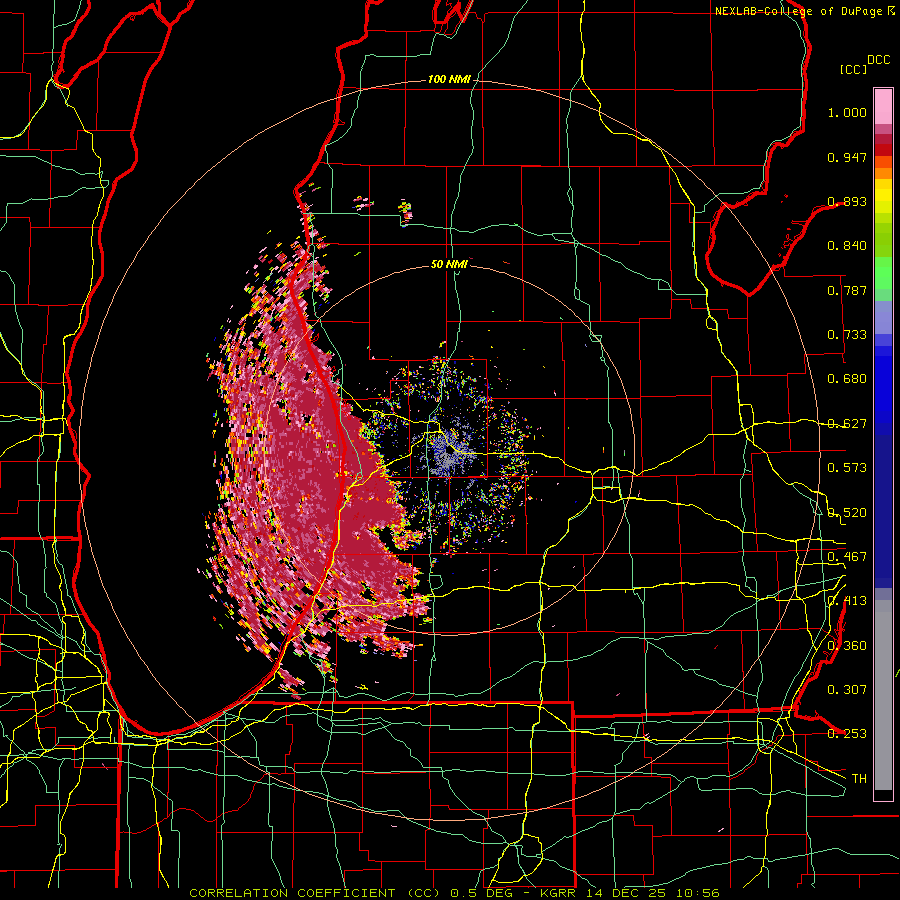Select the 0.467 scale value
The width and height of the screenshot is (900, 900).
tap(847, 557)
